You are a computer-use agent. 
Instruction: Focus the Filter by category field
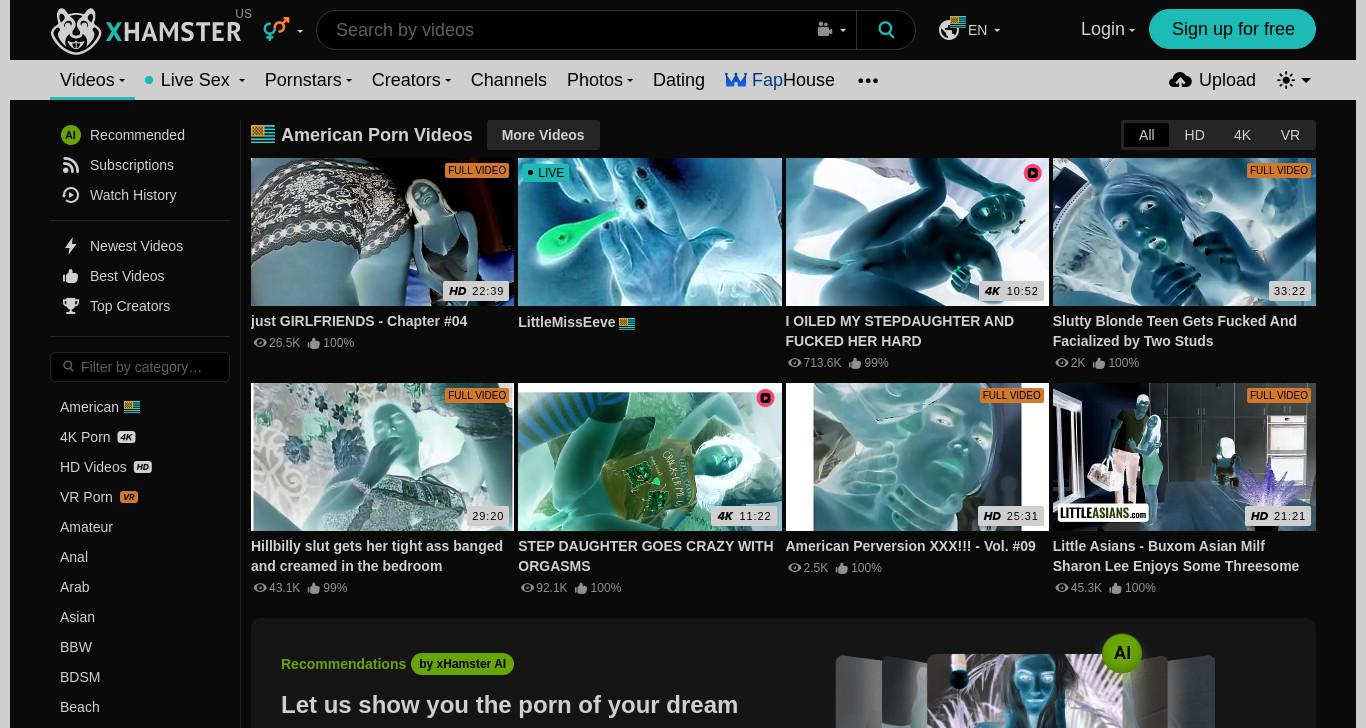pos(140,367)
